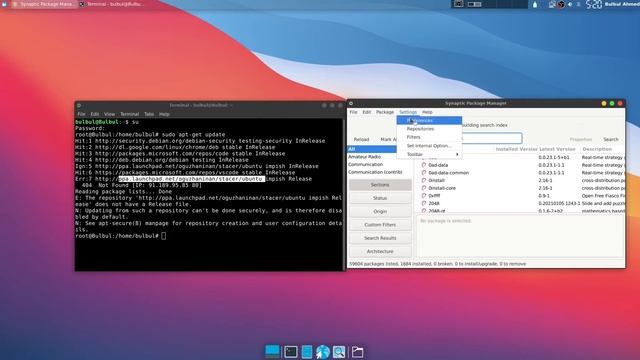Image resolution: width=640 pixels, height=360 pixels.
Task: Open Application Finder magnifier in dock
Action: click(339, 352)
